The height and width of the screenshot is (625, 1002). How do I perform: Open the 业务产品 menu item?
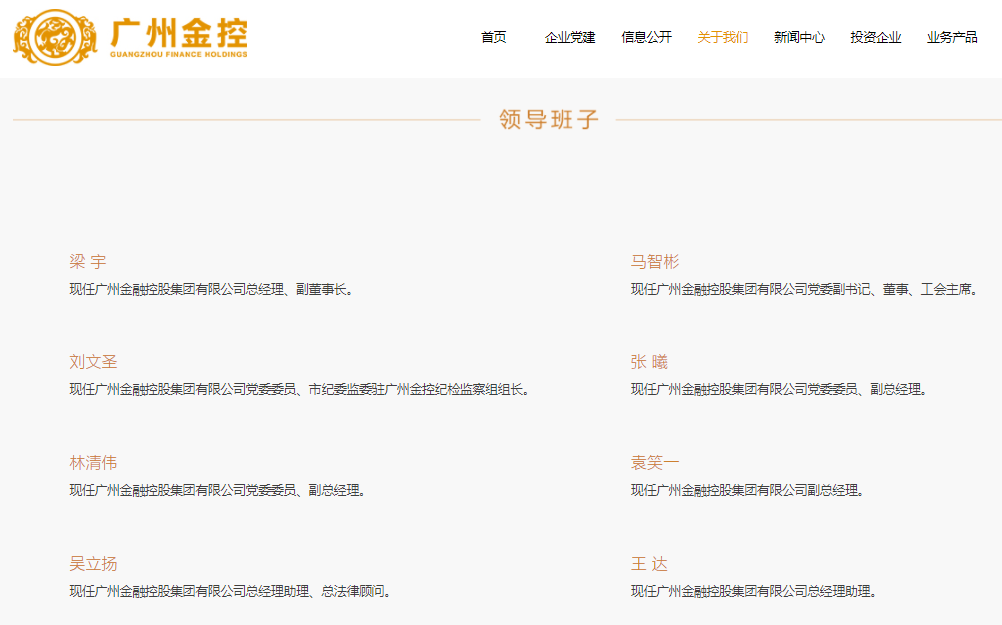(x=952, y=37)
